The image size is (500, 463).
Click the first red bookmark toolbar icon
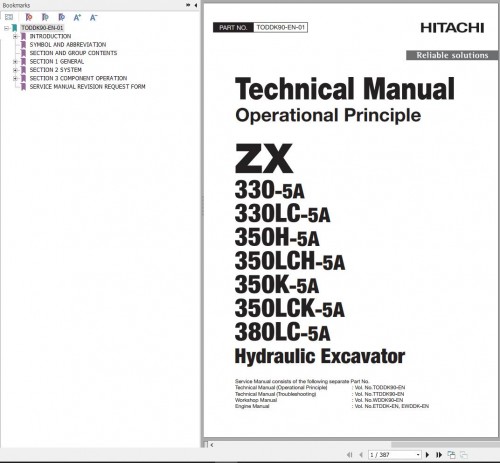tap(29, 17)
